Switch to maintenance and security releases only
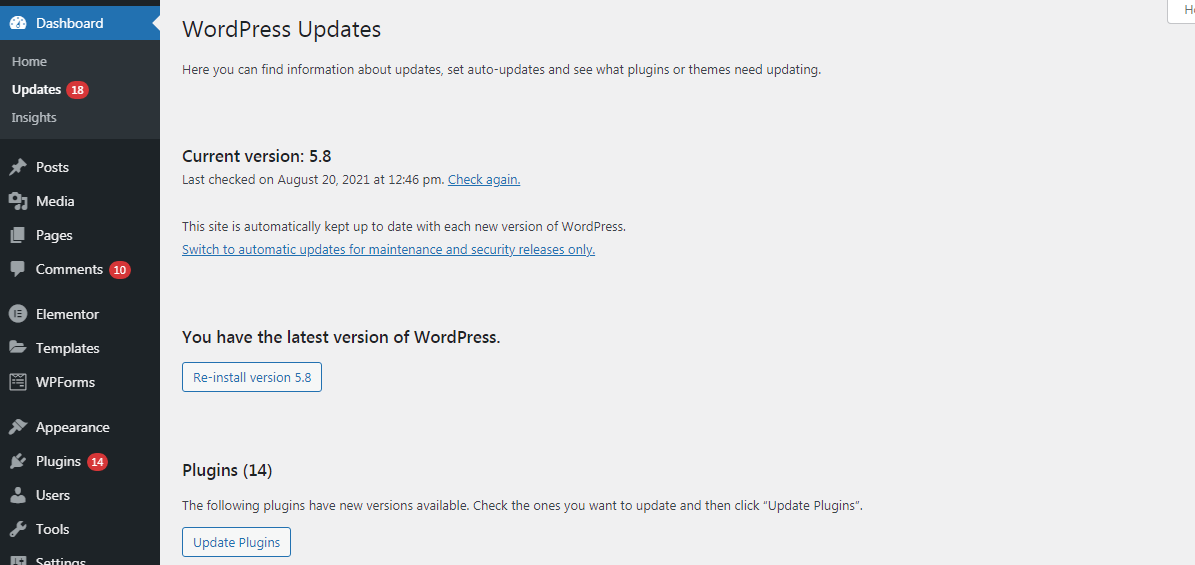 point(388,250)
